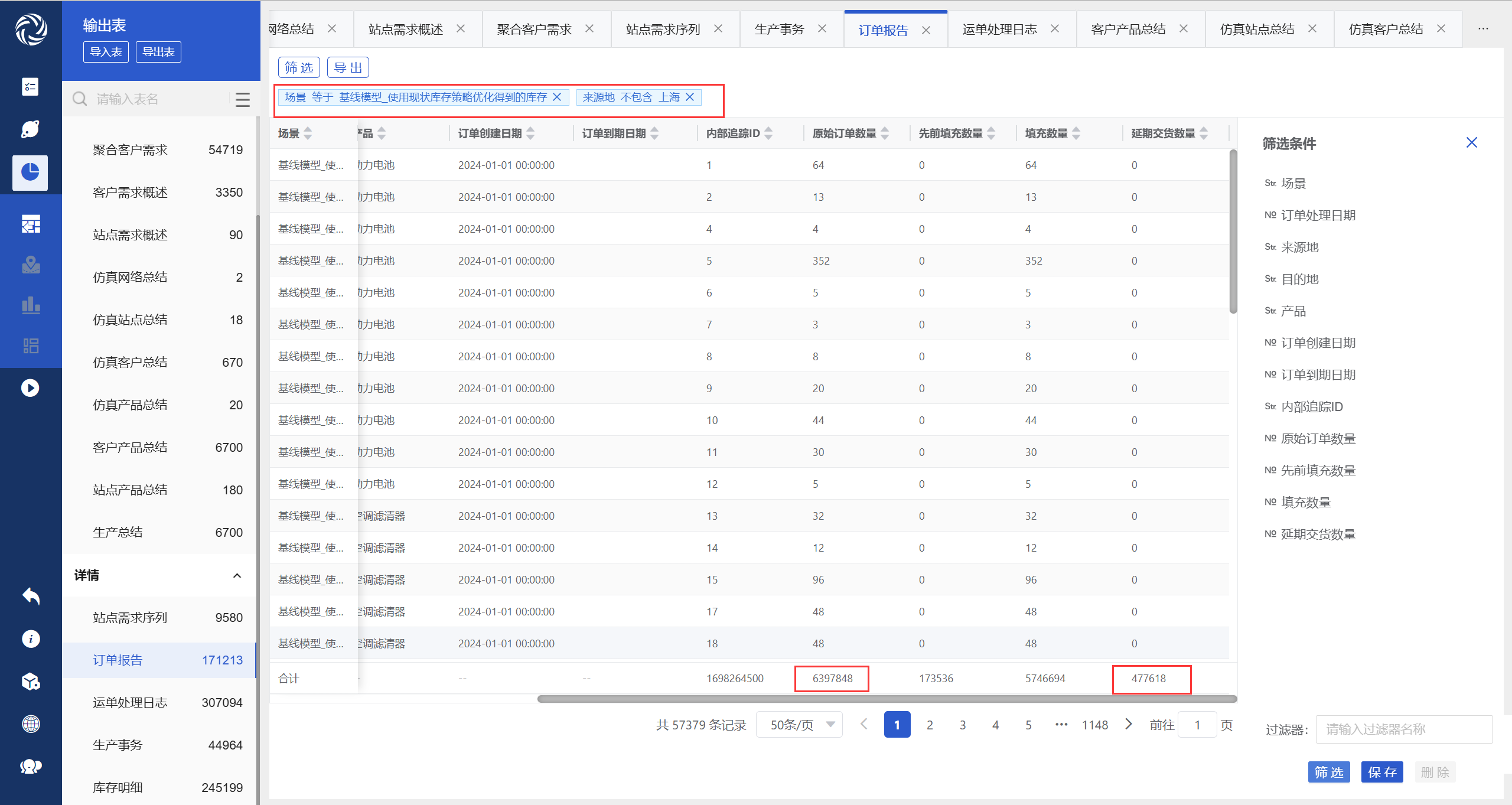Sort by 延期交货数量 column
1512x805 pixels.
click(x=1204, y=133)
